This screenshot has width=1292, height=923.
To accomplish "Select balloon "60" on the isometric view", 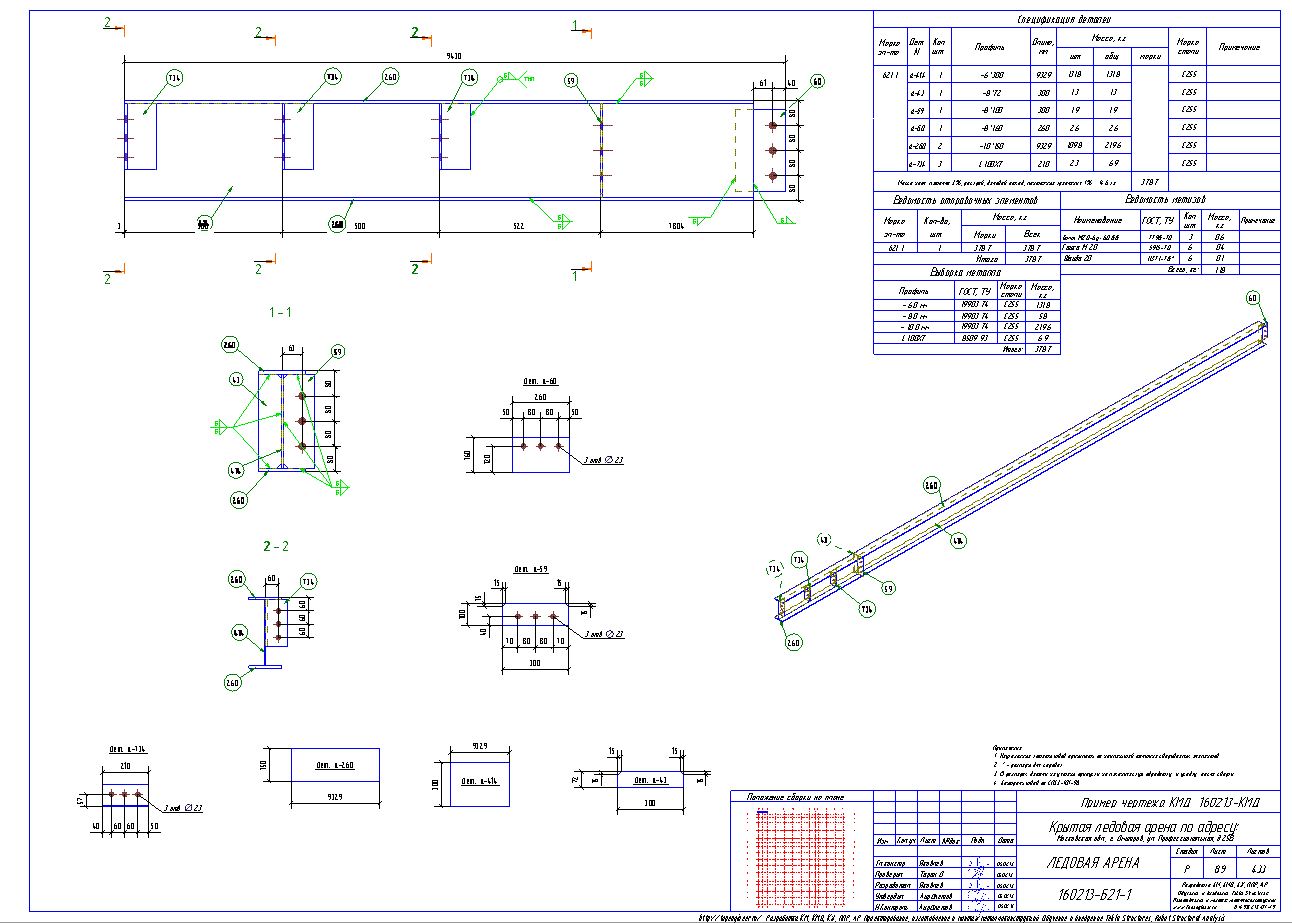I will [1251, 298].
